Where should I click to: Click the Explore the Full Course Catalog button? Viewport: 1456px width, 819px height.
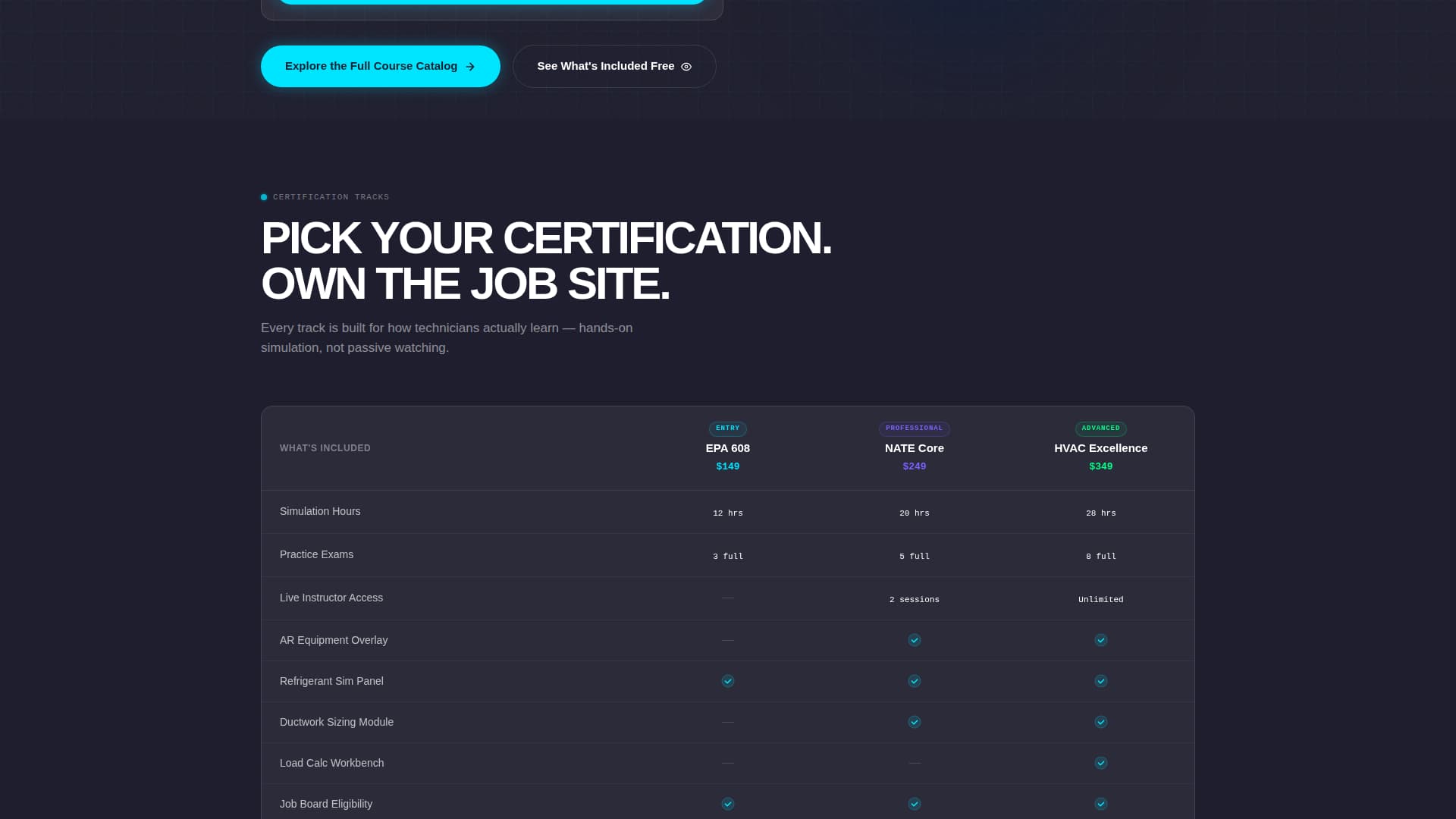(380, 66)
